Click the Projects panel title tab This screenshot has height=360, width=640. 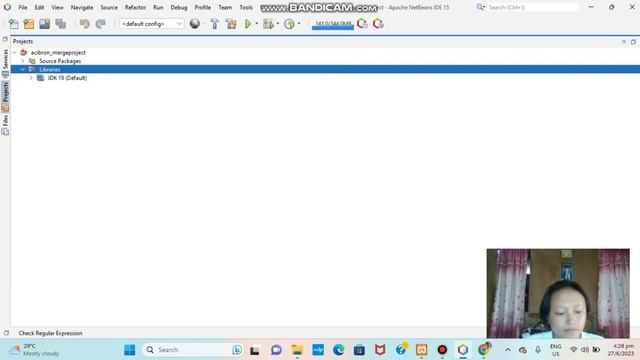pyautogui.click(x=23, y=41)
